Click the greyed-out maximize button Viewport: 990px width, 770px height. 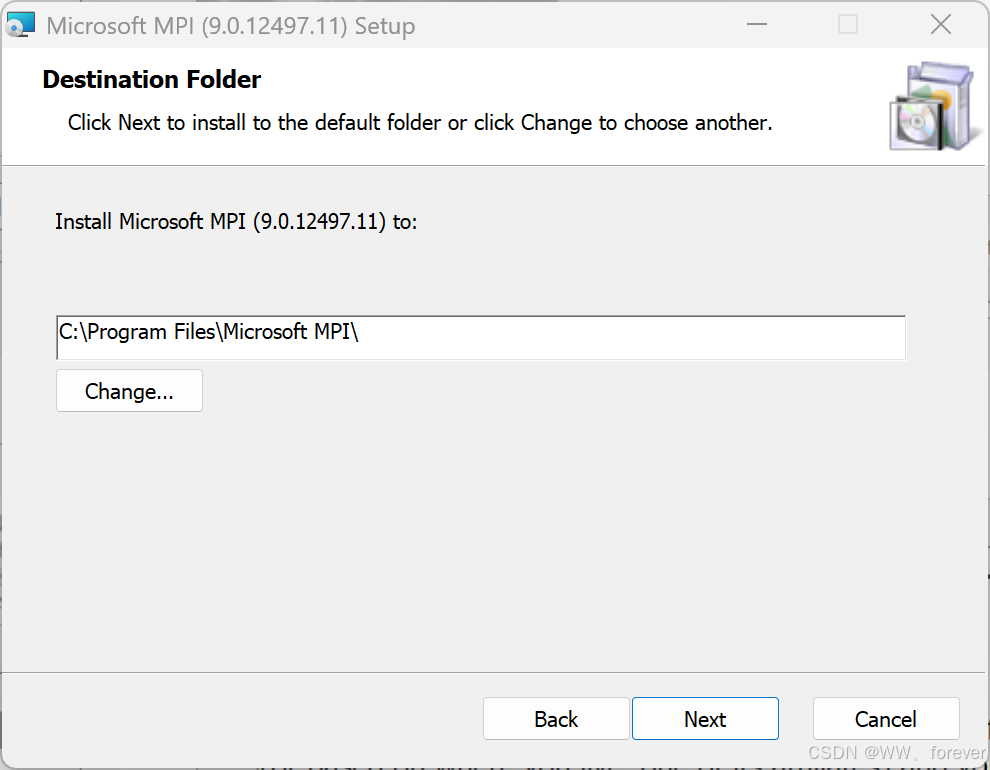pyautogui.click(x=848, y=25)
